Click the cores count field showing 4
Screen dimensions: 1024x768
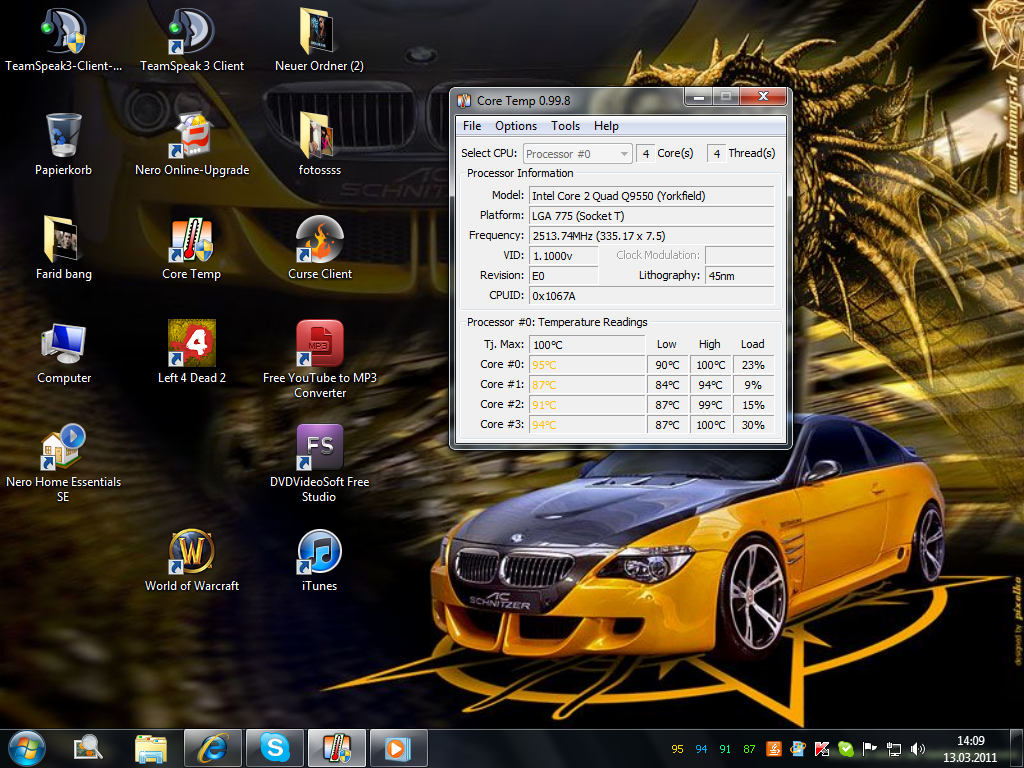(645, 154)
